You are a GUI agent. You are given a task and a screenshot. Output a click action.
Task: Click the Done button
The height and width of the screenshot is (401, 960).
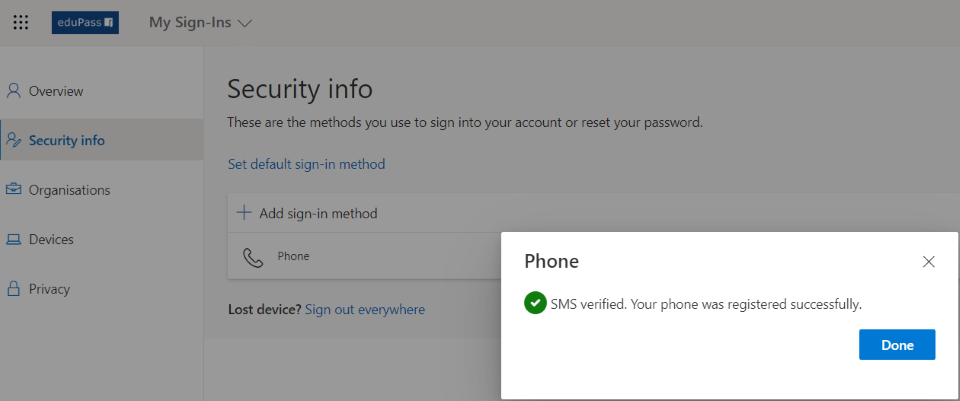click(x=897, y=345)
